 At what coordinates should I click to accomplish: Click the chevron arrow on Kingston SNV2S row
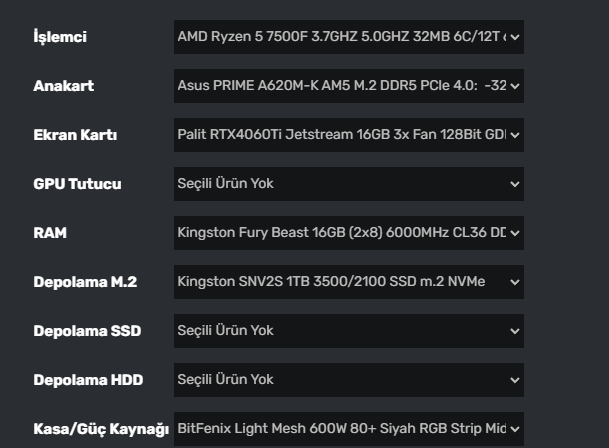coord(515,282)
